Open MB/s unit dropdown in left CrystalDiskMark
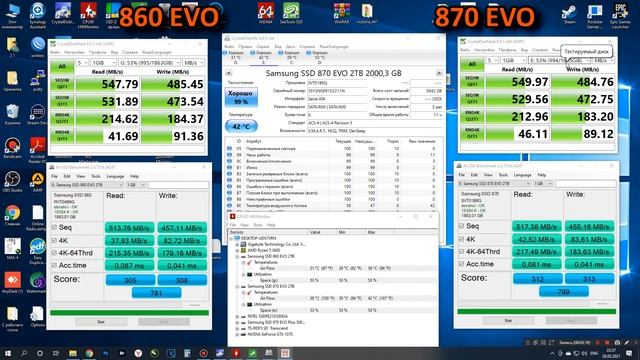 (x=193, y=62)
